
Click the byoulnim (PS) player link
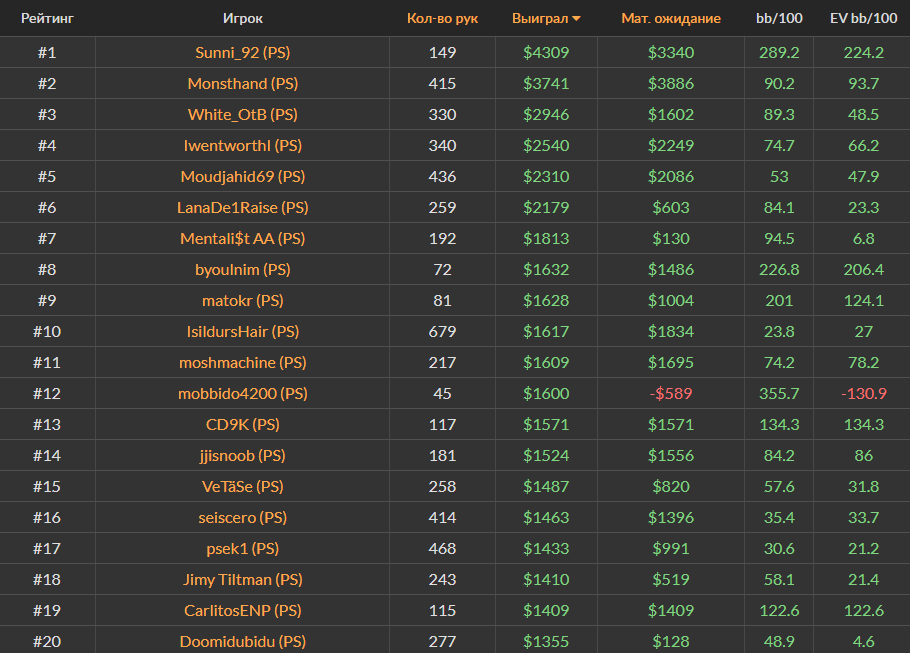(x=243, y=269)
